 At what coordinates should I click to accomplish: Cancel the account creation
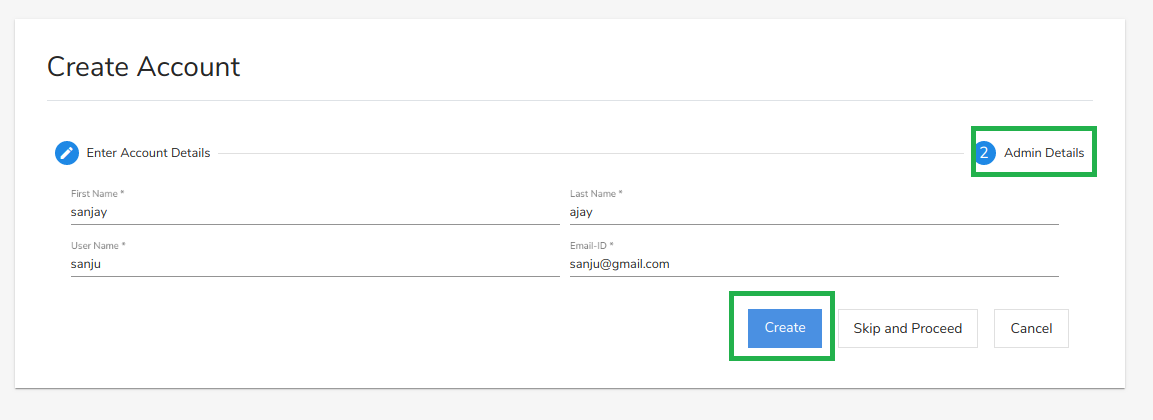click(1031, 328)
